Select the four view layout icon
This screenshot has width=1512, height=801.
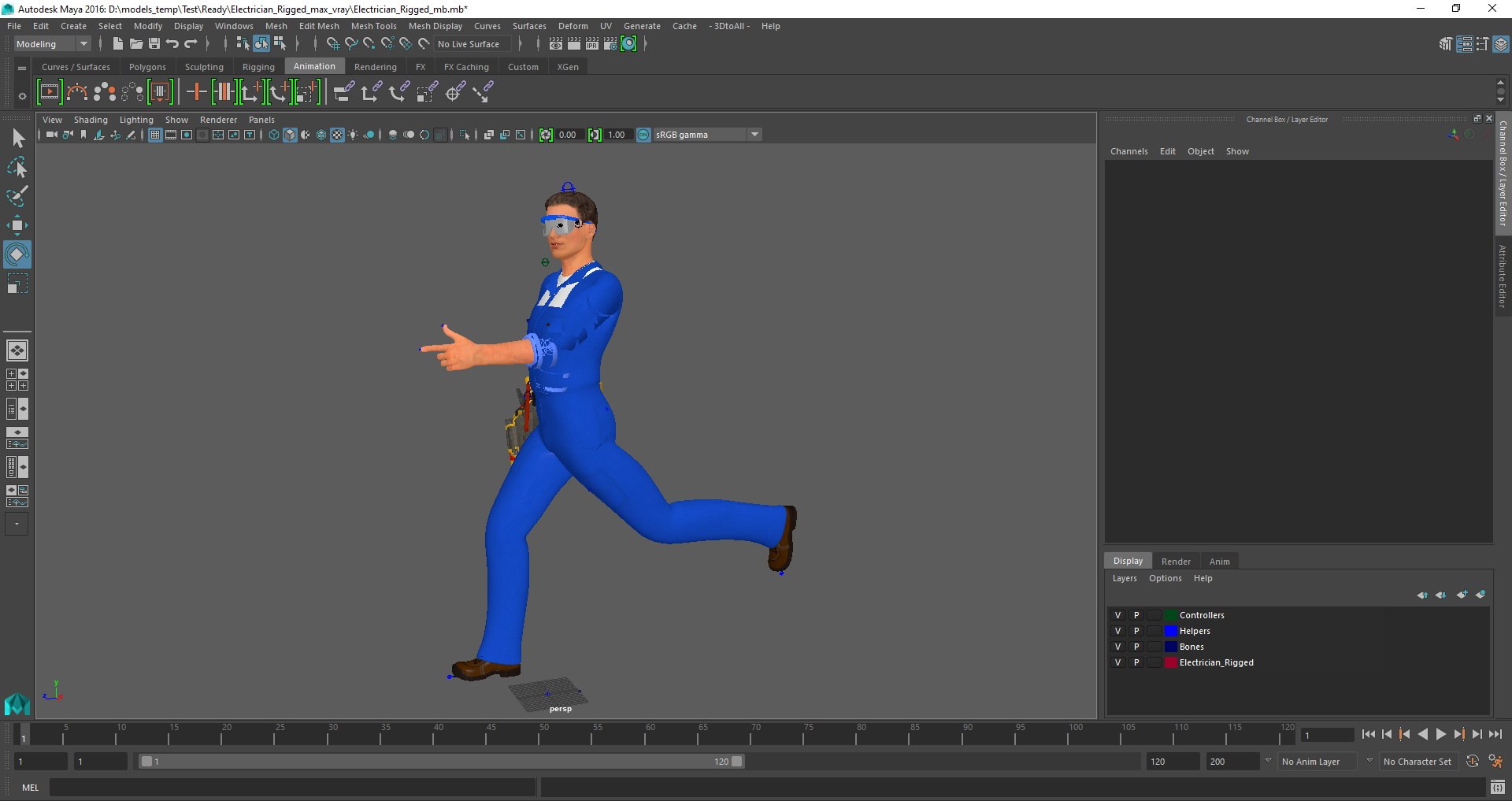tap(17, 380)
